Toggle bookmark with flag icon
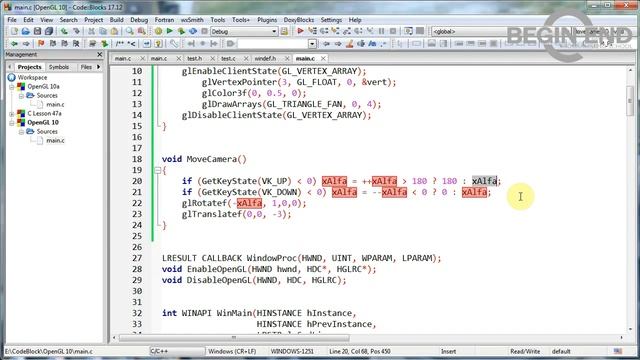Screen dimensions: 640x360 click(x=41, y=43)
